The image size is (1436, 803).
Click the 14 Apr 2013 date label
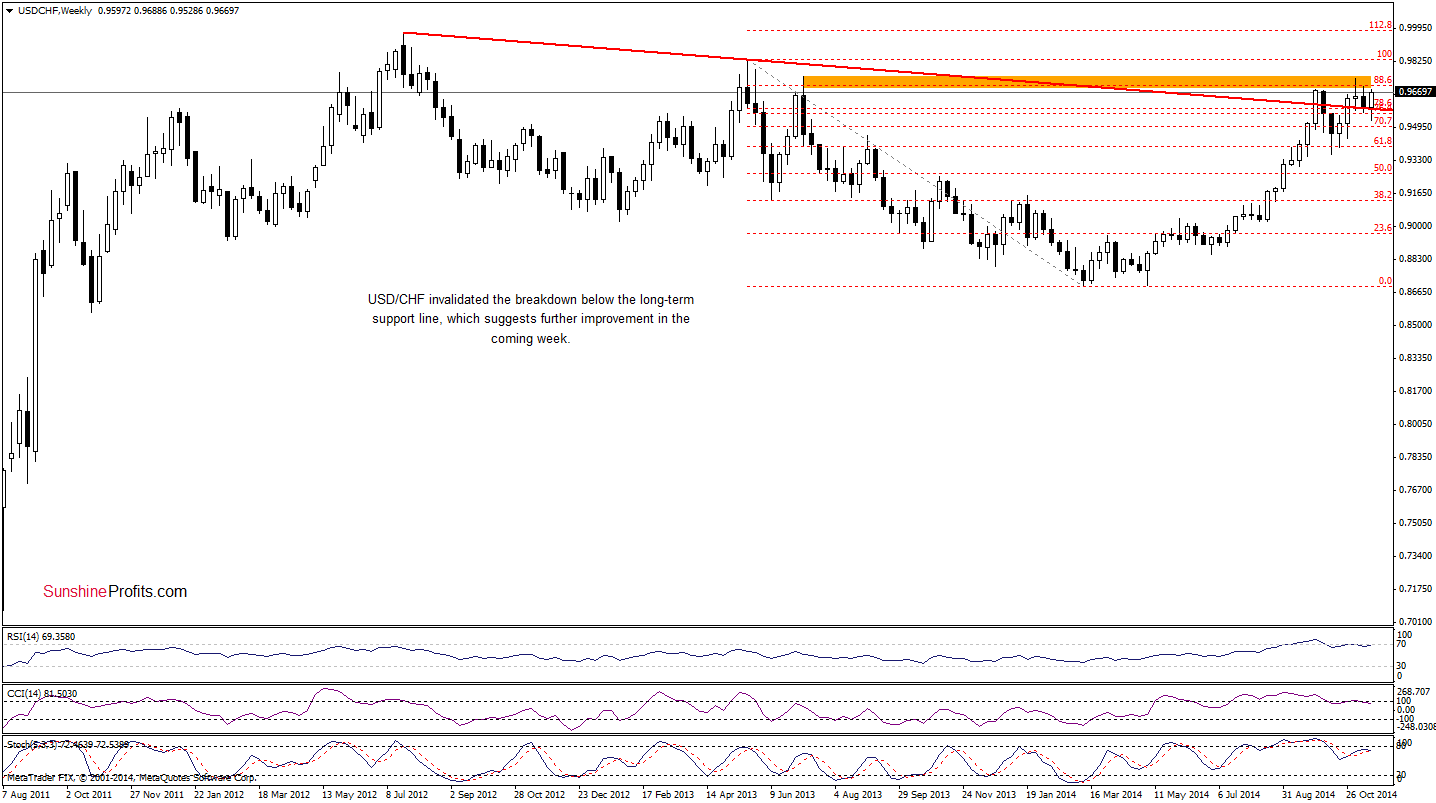732,795
